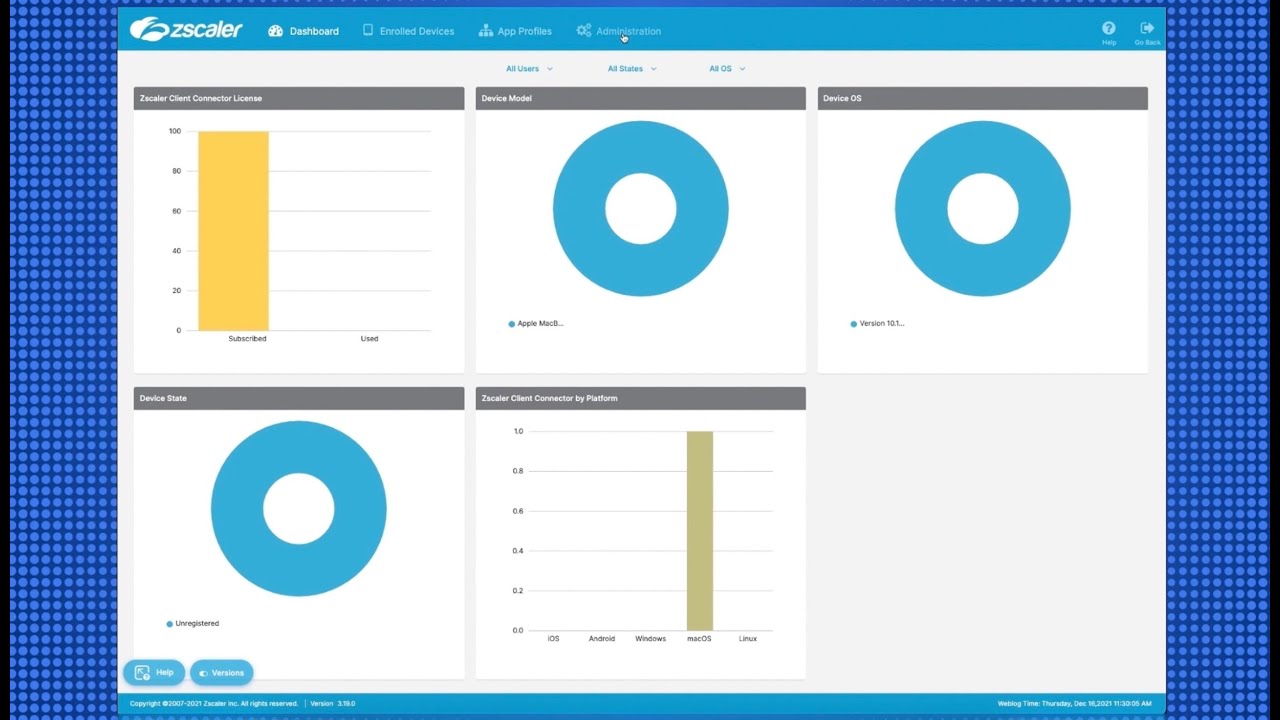Click the Device Model panel header

640,98
